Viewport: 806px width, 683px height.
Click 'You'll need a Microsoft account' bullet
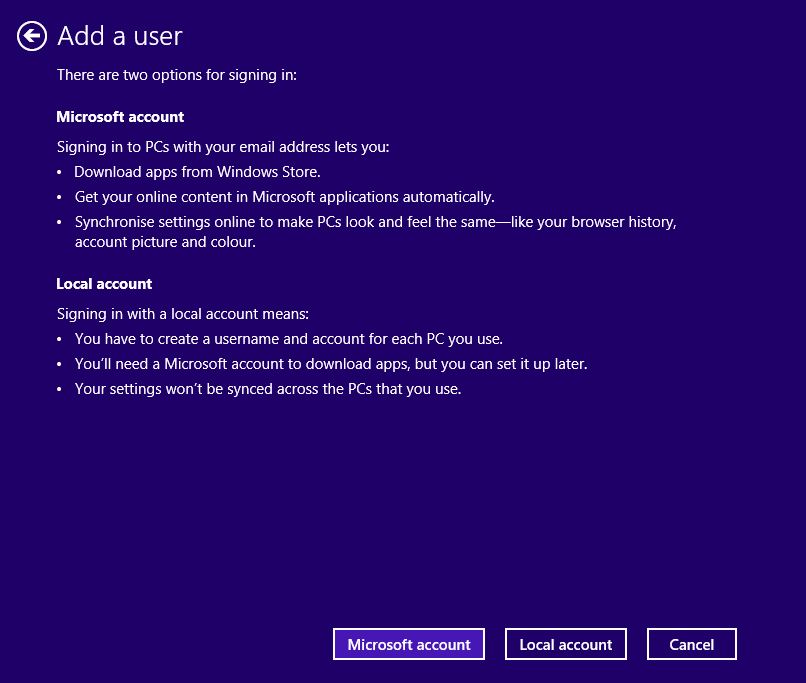point(331,364)
